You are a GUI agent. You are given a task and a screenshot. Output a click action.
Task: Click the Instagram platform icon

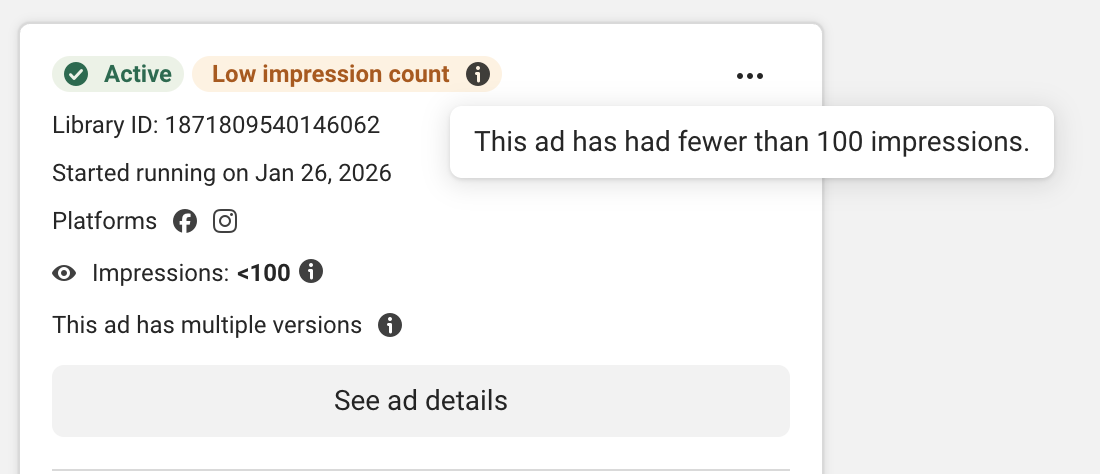tap(225, 221)
